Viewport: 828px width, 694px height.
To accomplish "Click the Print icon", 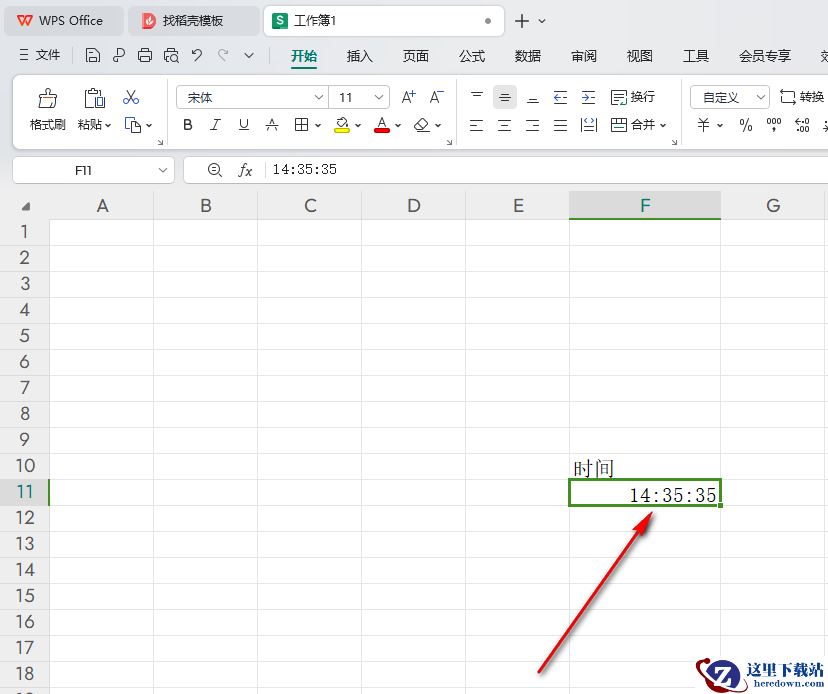I will pyautogui.click(x=145, y=55).
